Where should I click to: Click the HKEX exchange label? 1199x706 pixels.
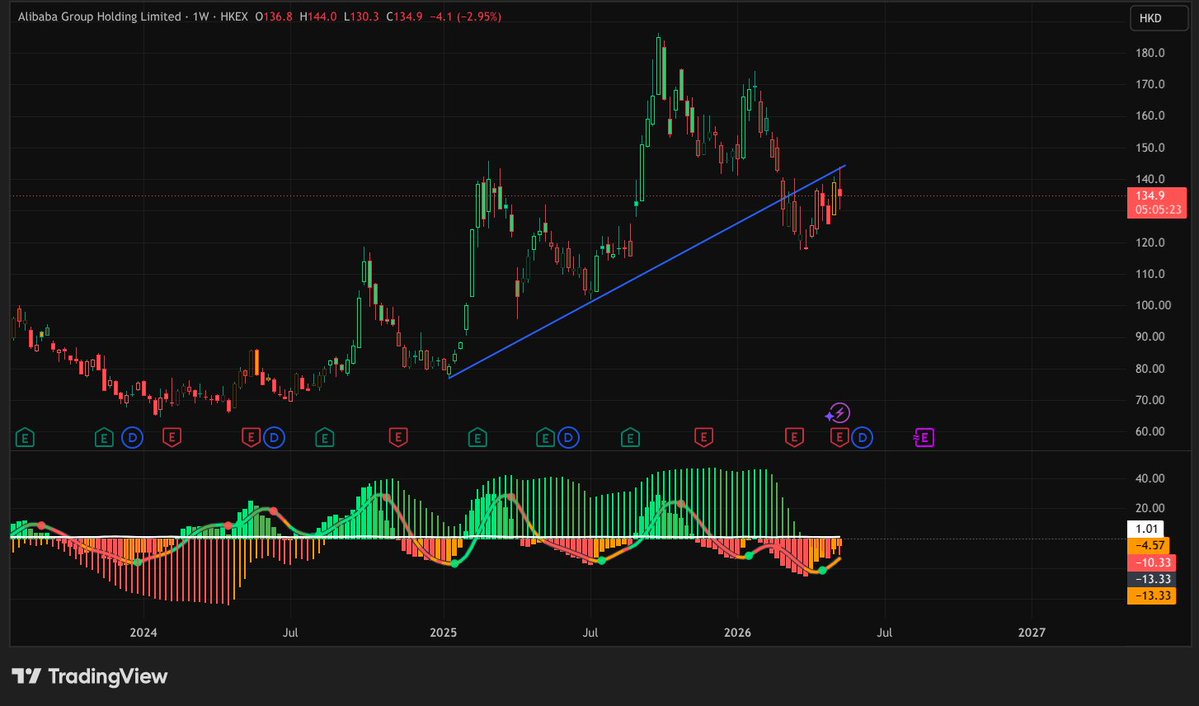234,16
